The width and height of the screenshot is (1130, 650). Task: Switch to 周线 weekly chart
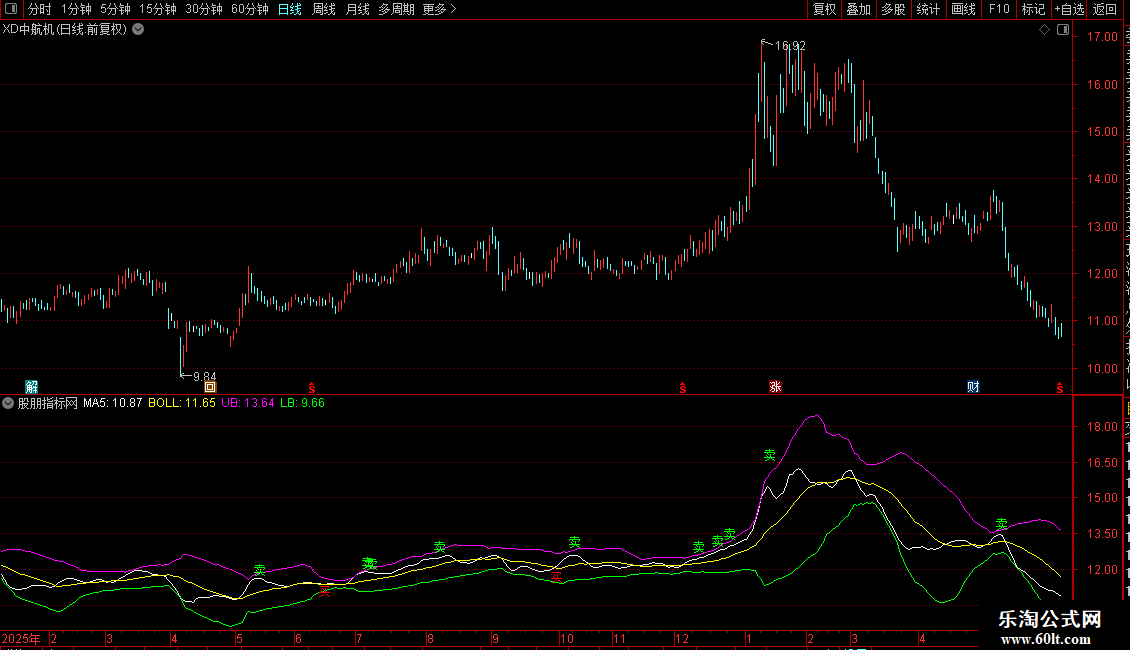pyautogui.click(x=324, y=9)
